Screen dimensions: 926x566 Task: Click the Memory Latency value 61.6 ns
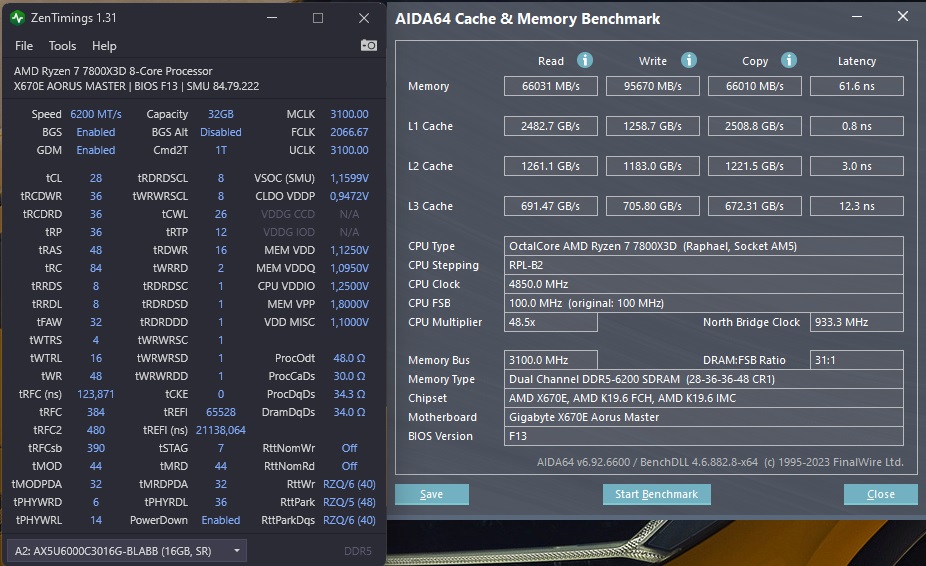pos(857,86)
